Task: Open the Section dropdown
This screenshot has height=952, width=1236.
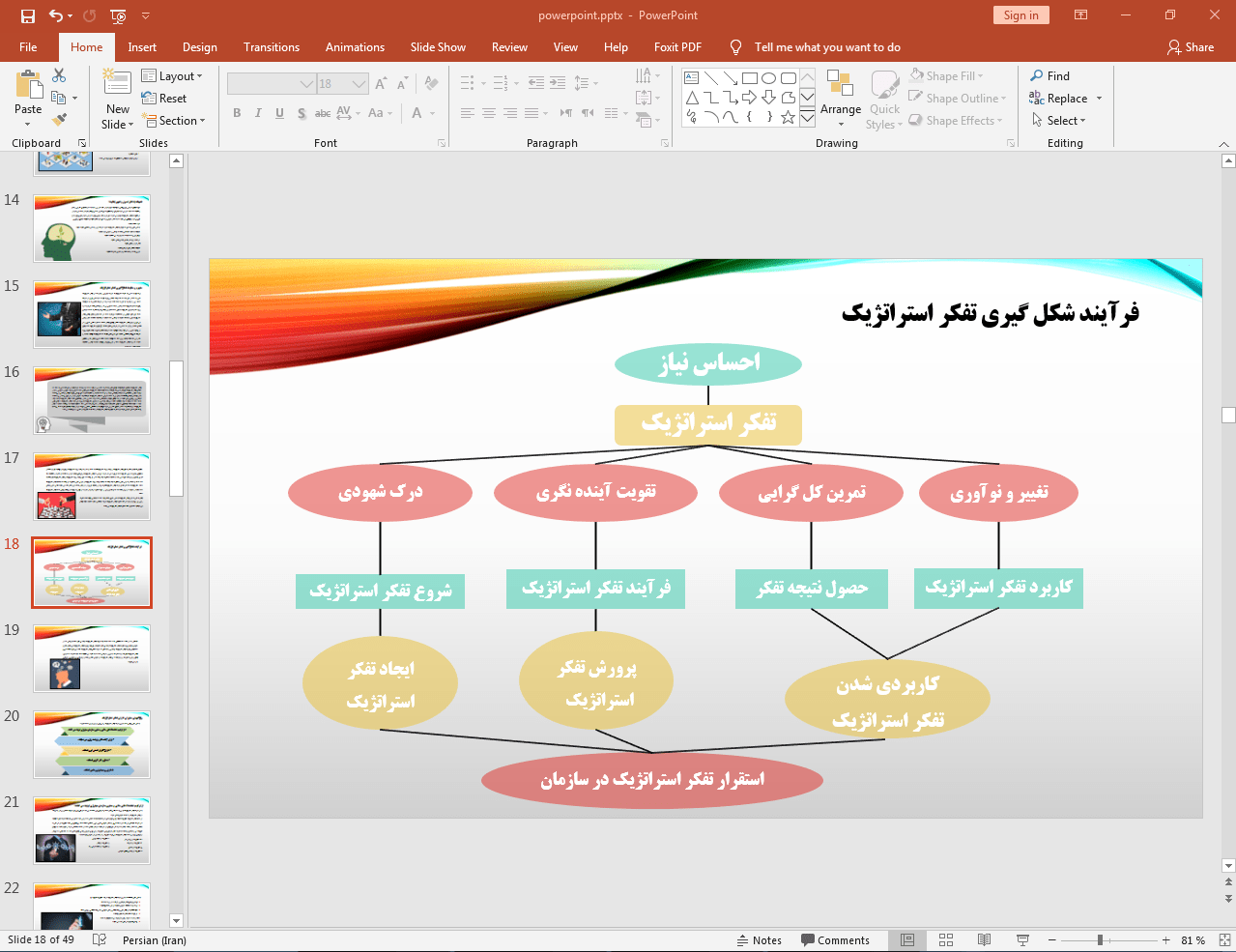Action: [x=174, y=121]
